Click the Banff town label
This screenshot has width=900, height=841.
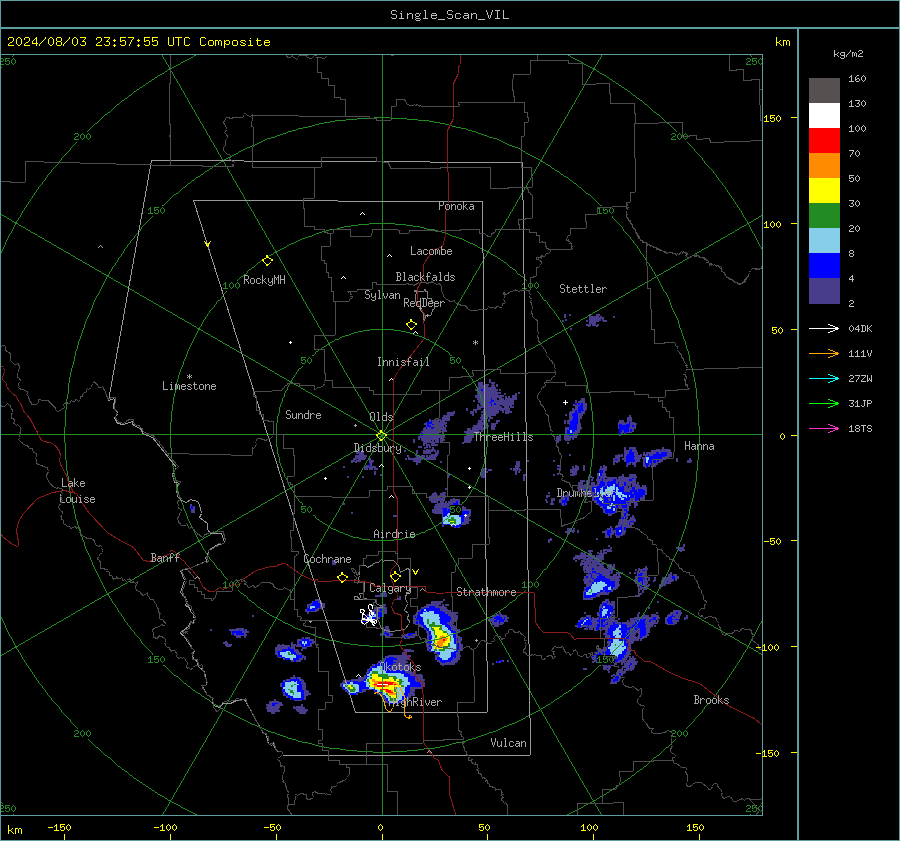(165, 557)
